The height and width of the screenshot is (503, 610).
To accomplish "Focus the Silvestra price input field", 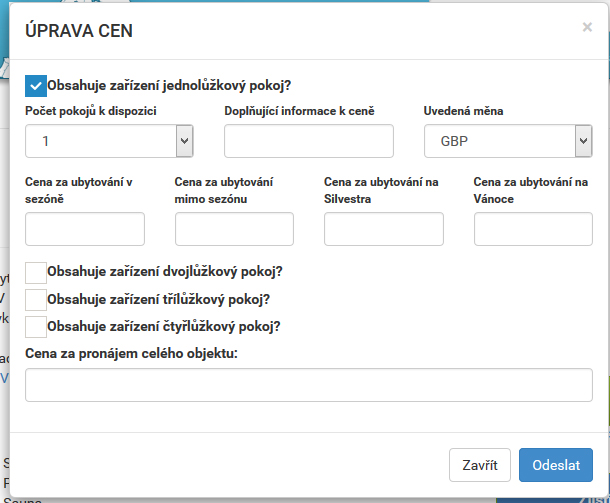I will click(x=384, y=229).
